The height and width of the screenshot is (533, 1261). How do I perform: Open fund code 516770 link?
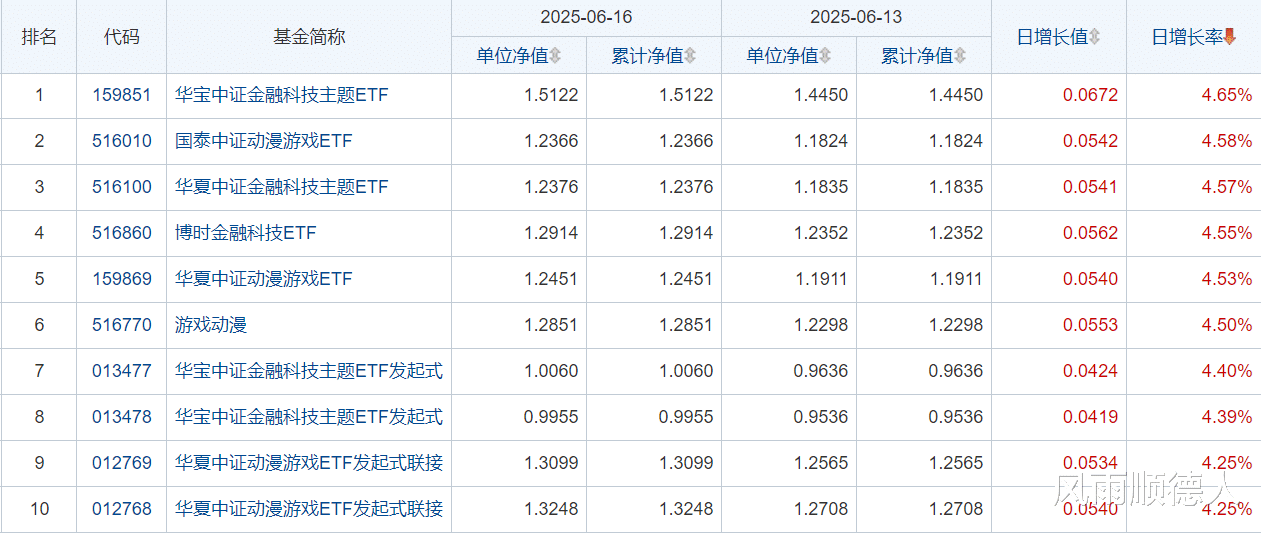coord(122,325)
